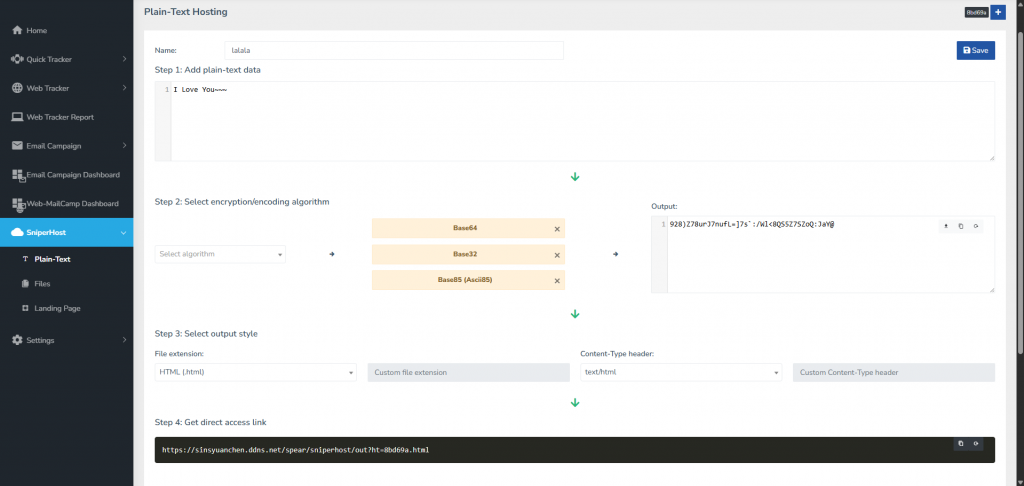
Task: Open the Landing Page submenu item
Action: click(x=57, y=308)
